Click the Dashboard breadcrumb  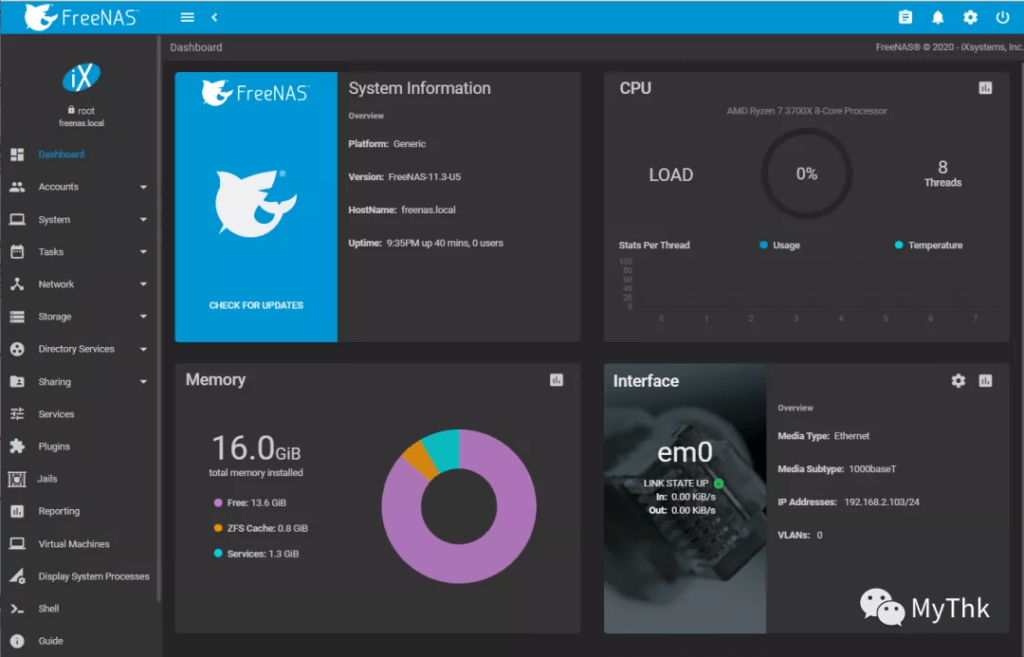[196, 47]
